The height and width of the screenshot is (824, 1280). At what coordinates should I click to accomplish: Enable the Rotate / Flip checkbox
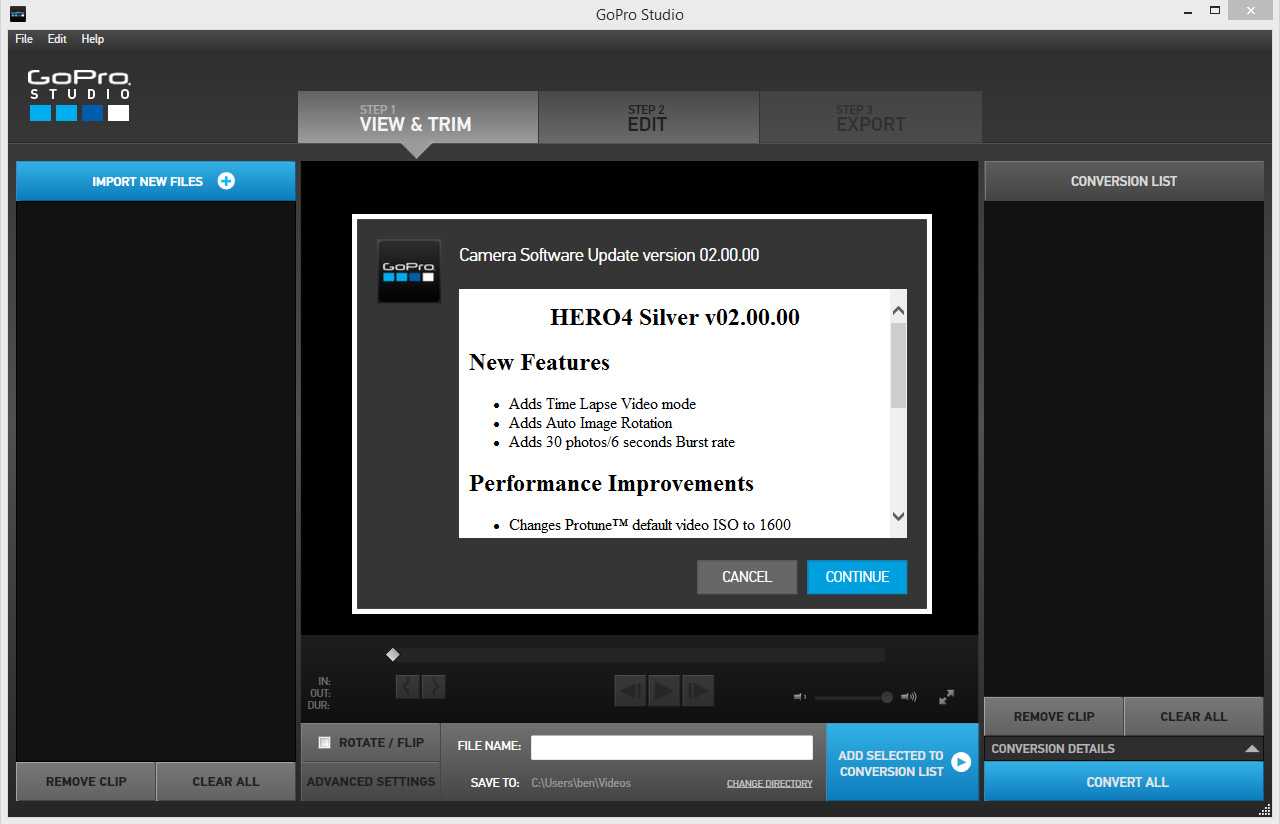click(x=324, y=742)
